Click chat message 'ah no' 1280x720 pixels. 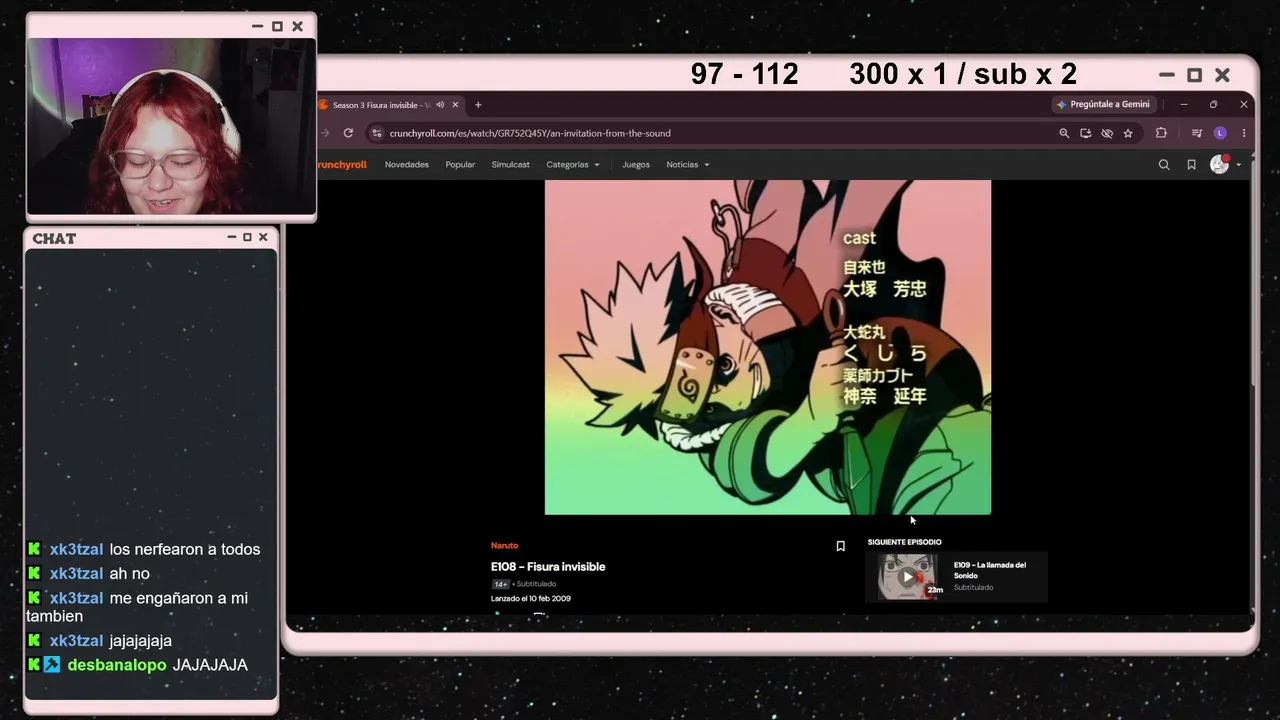pyautogui.click(x=130, y=573)
